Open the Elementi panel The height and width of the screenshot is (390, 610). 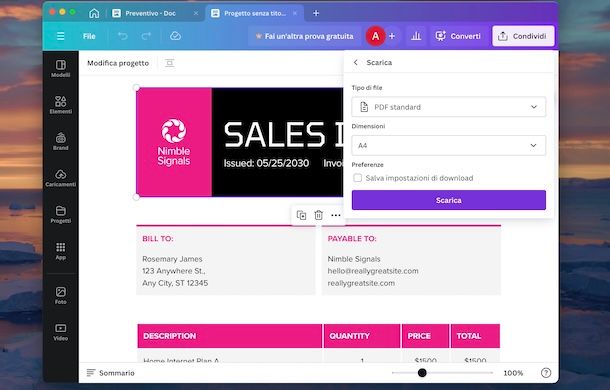tap(61, 105)
